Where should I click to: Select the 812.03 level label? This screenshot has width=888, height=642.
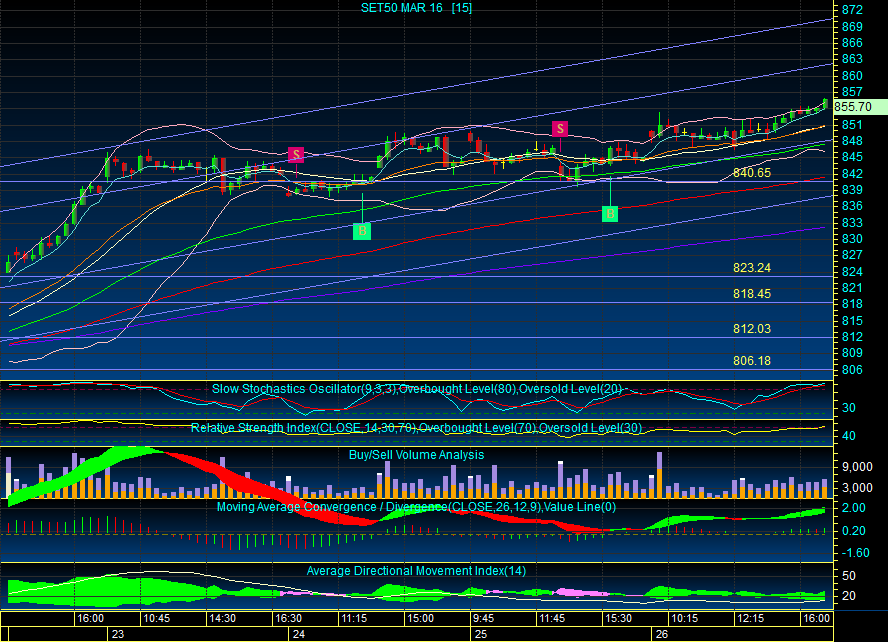752,329
